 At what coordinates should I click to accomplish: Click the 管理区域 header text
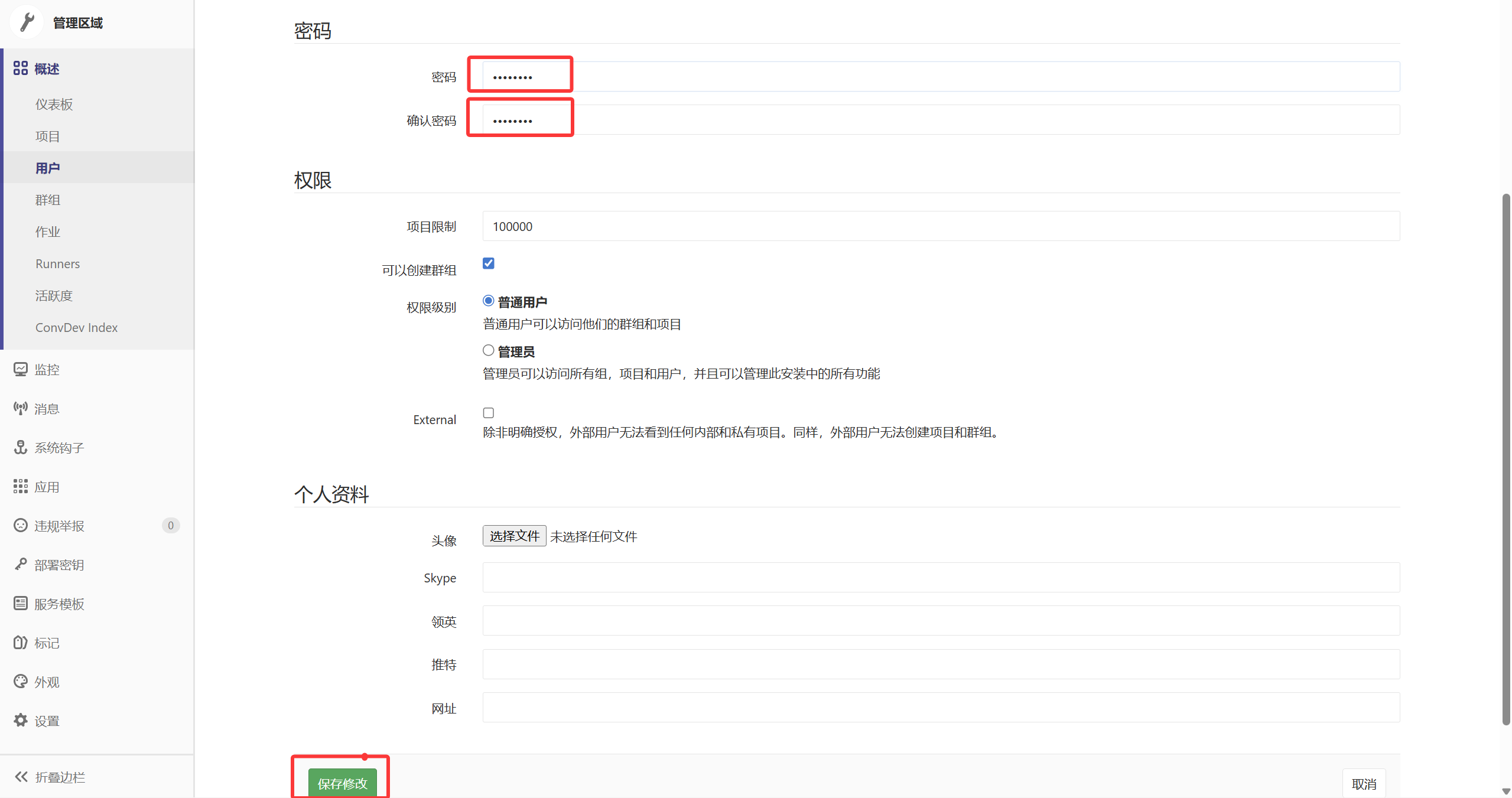tap(78, 22)
